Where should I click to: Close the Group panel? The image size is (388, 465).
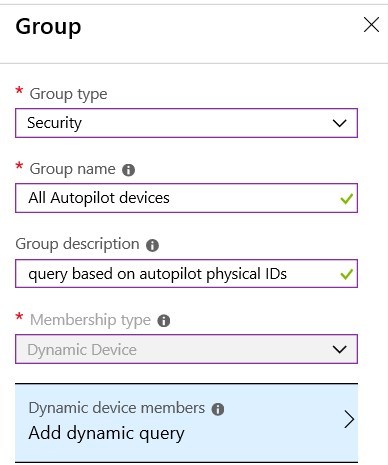pos(371,25)
